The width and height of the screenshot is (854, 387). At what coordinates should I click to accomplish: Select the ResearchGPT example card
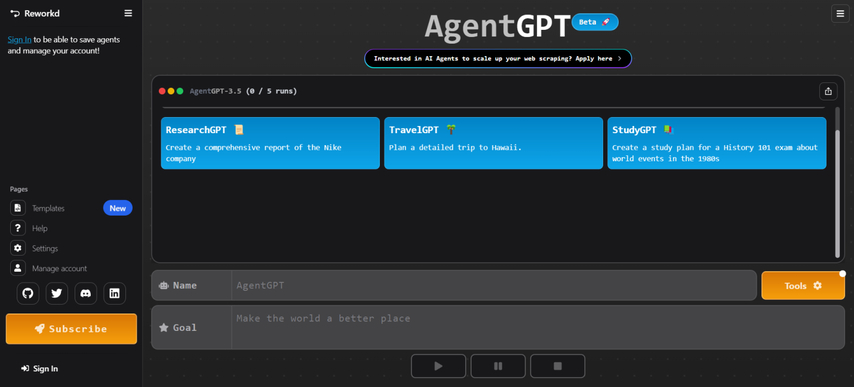[270, 143]
